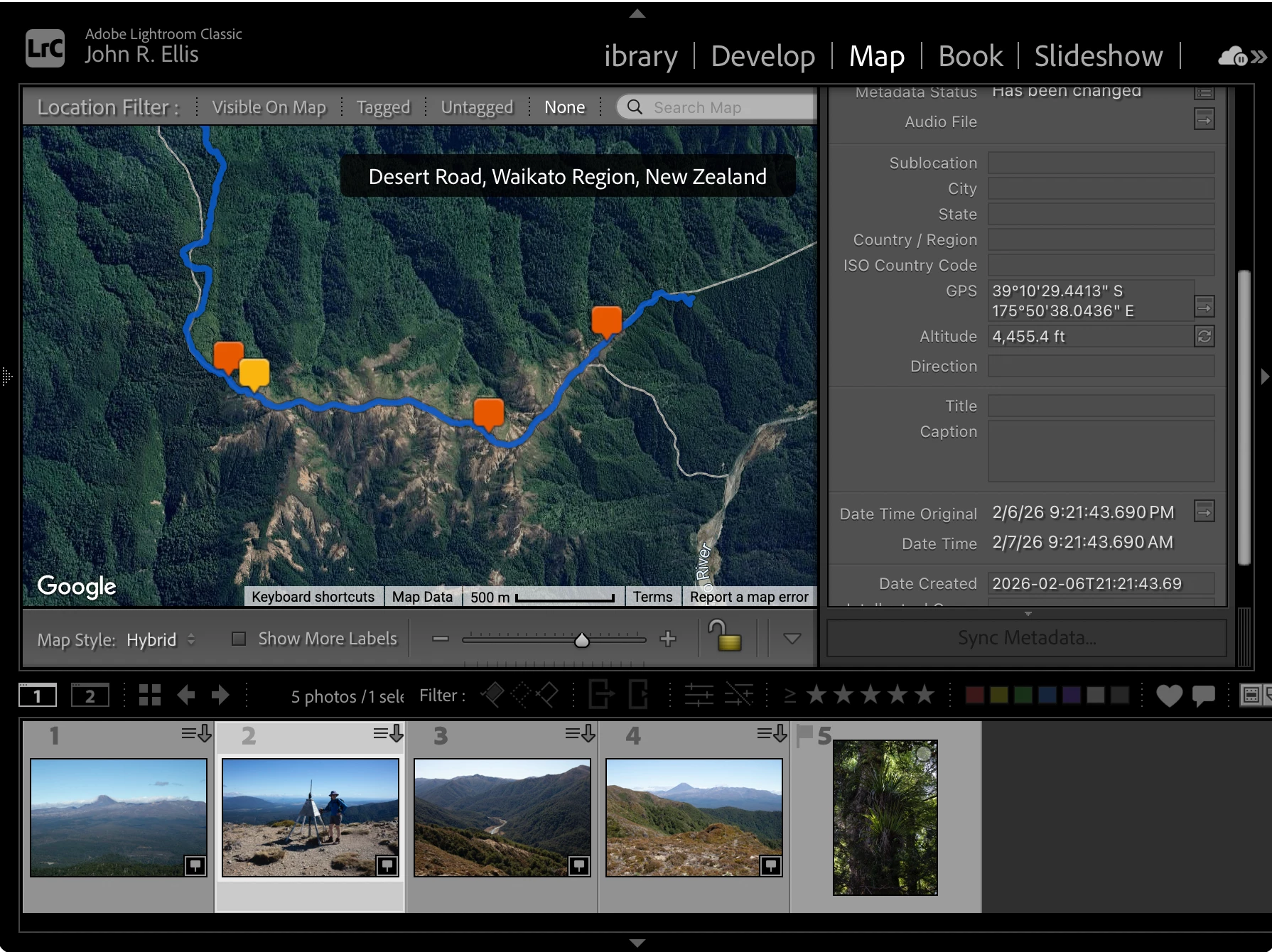Go forward using the right arrow
This screenshot has height=952, width=1272.
(x=220, y=695)
